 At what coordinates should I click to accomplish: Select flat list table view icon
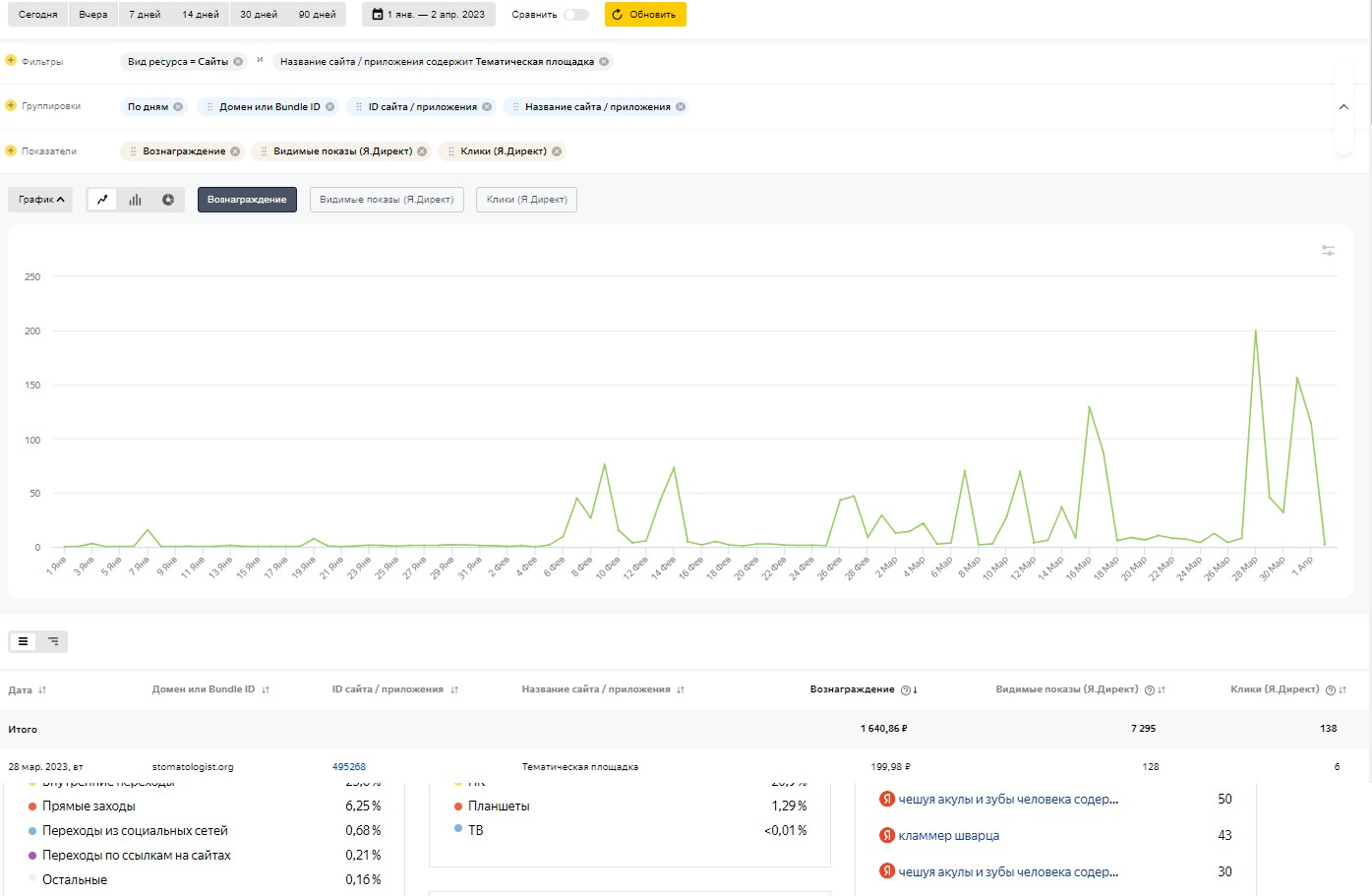(24, 641)
